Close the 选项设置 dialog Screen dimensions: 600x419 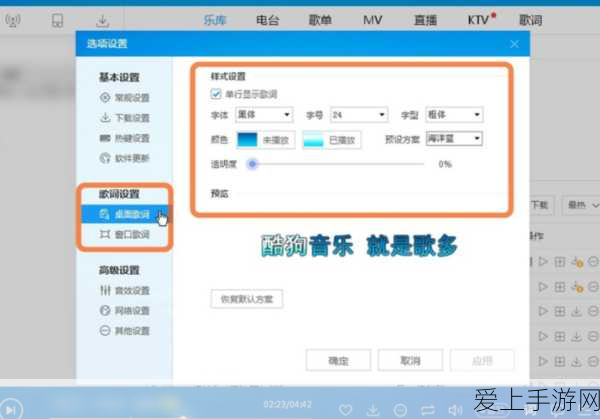(515, 44)
